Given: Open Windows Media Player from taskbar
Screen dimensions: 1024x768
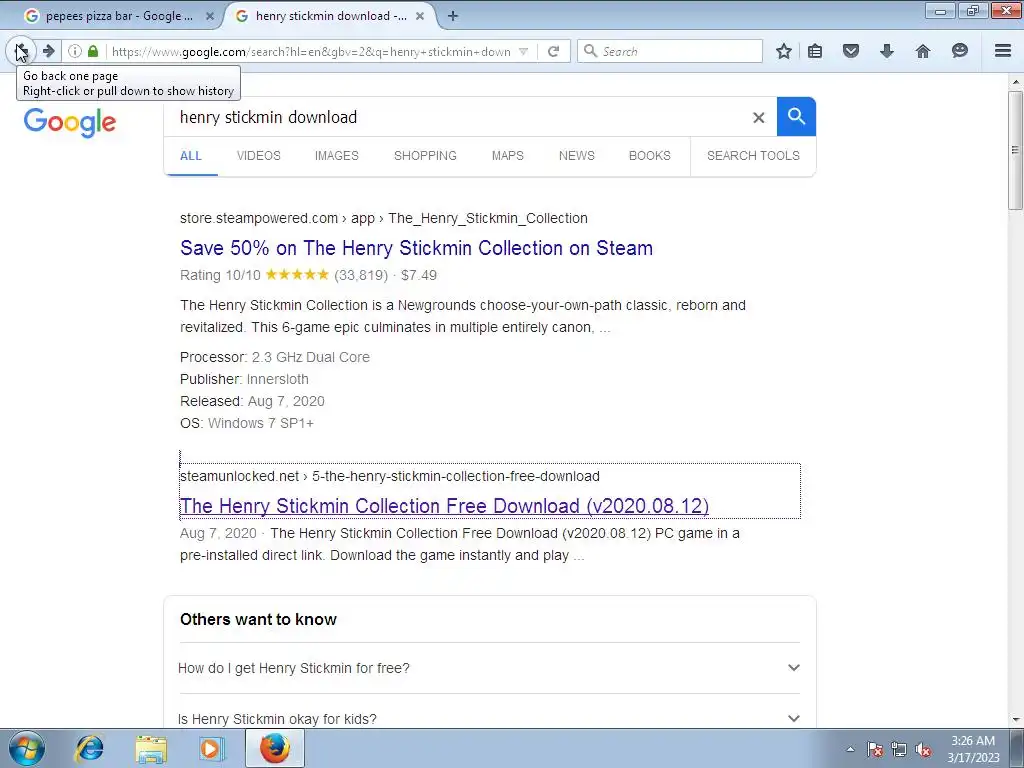Looking at the screenshot, I should [212, 748].
